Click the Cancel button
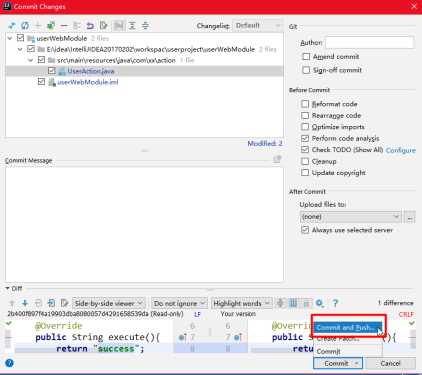This screenshot has height=375, width=422. click(390, 363)
